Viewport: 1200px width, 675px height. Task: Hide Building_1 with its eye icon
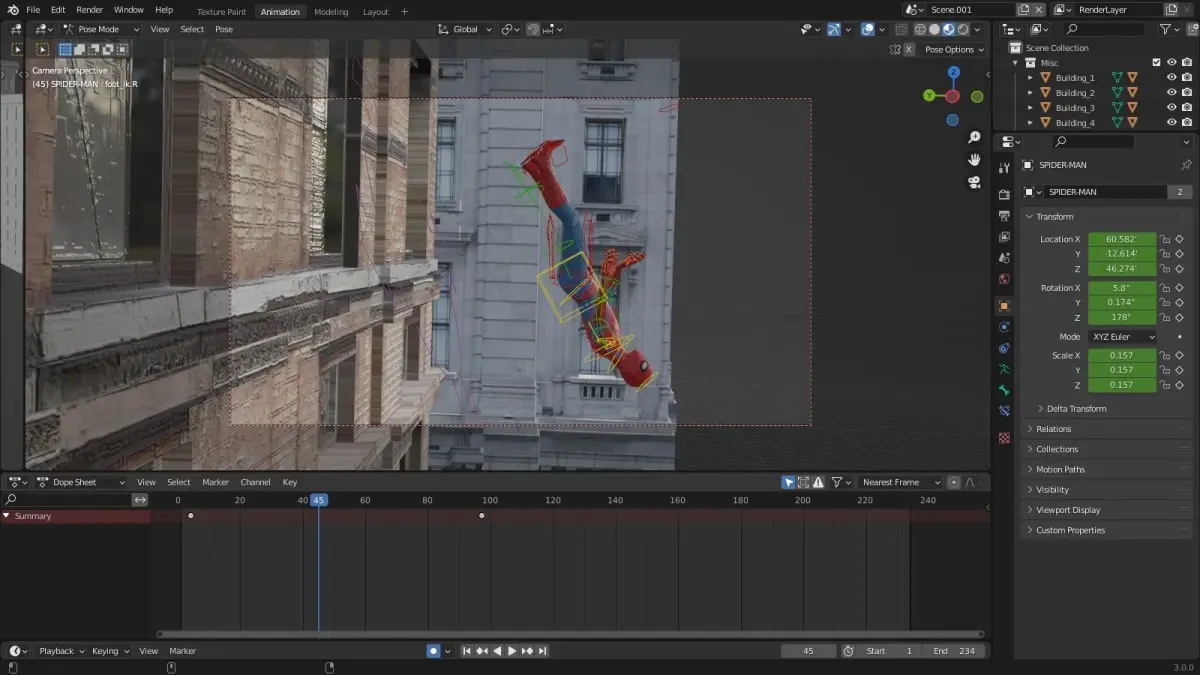1172,77
